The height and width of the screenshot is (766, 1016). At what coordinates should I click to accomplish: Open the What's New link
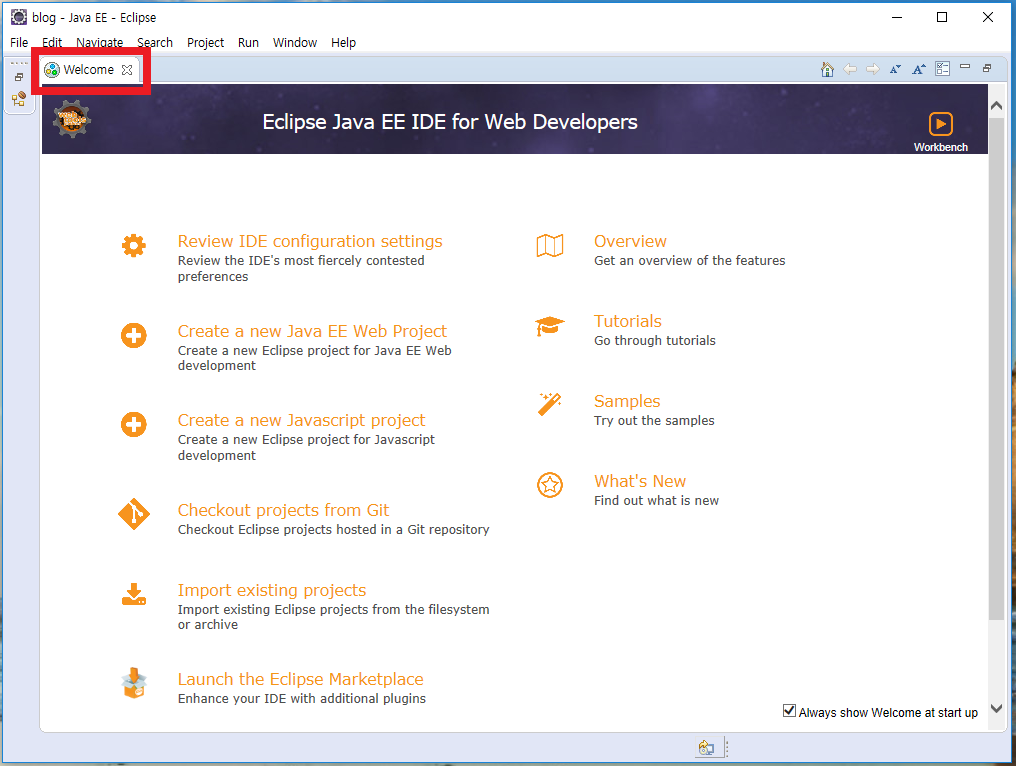click(x=640, y=482)
